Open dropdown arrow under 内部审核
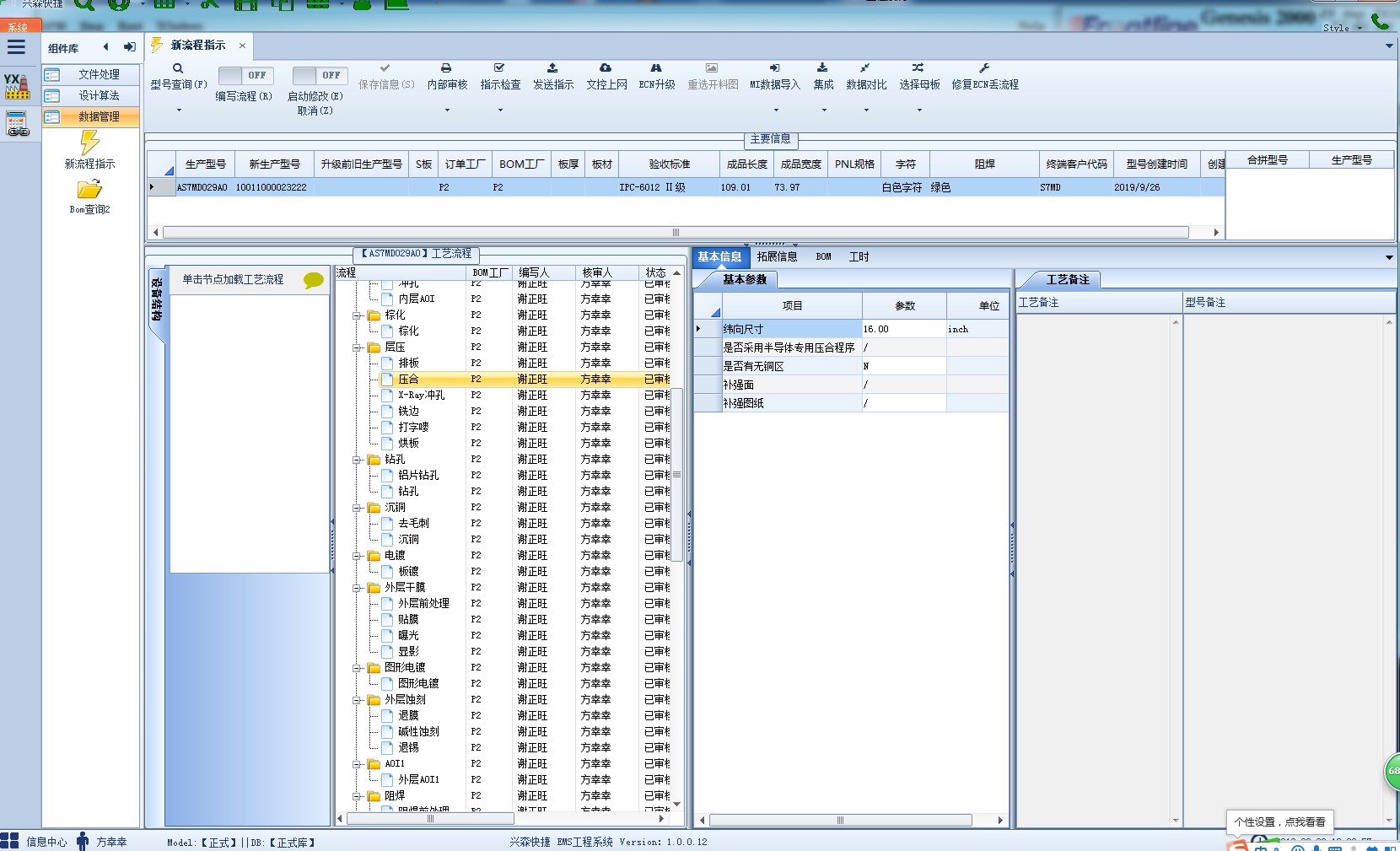 tap(447, 110)
